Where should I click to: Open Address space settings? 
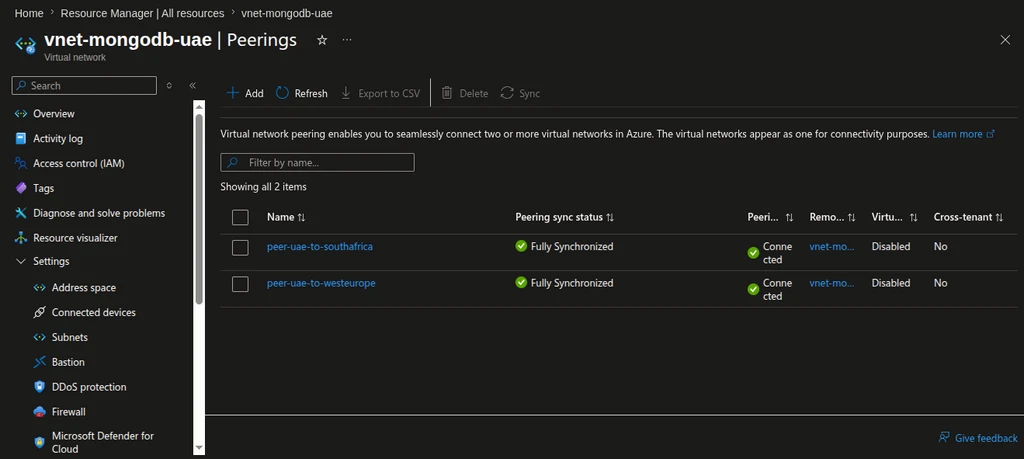pyautogui.click(x=84, y=287)
